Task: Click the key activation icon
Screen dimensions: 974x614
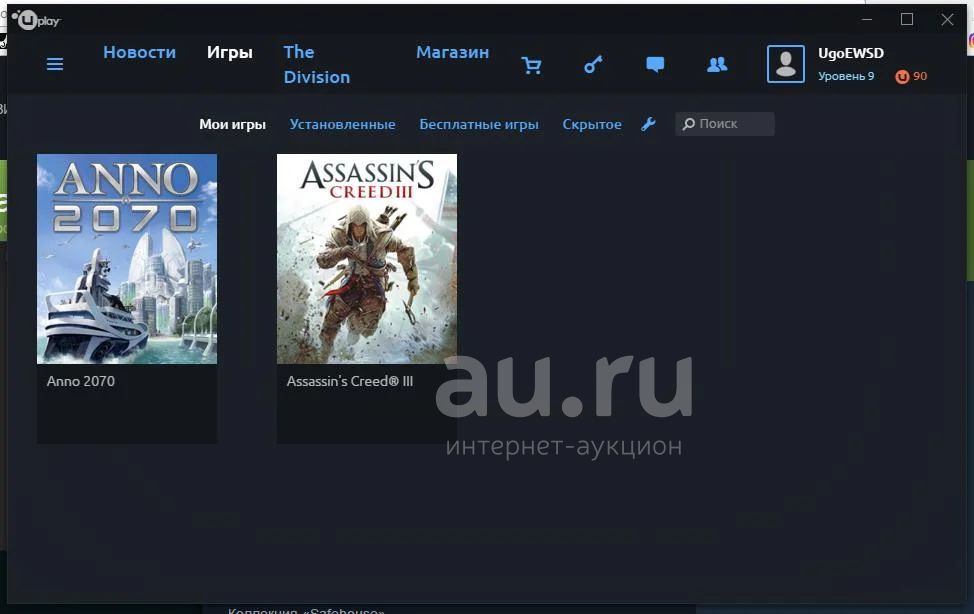Action: tap(593, 64)
